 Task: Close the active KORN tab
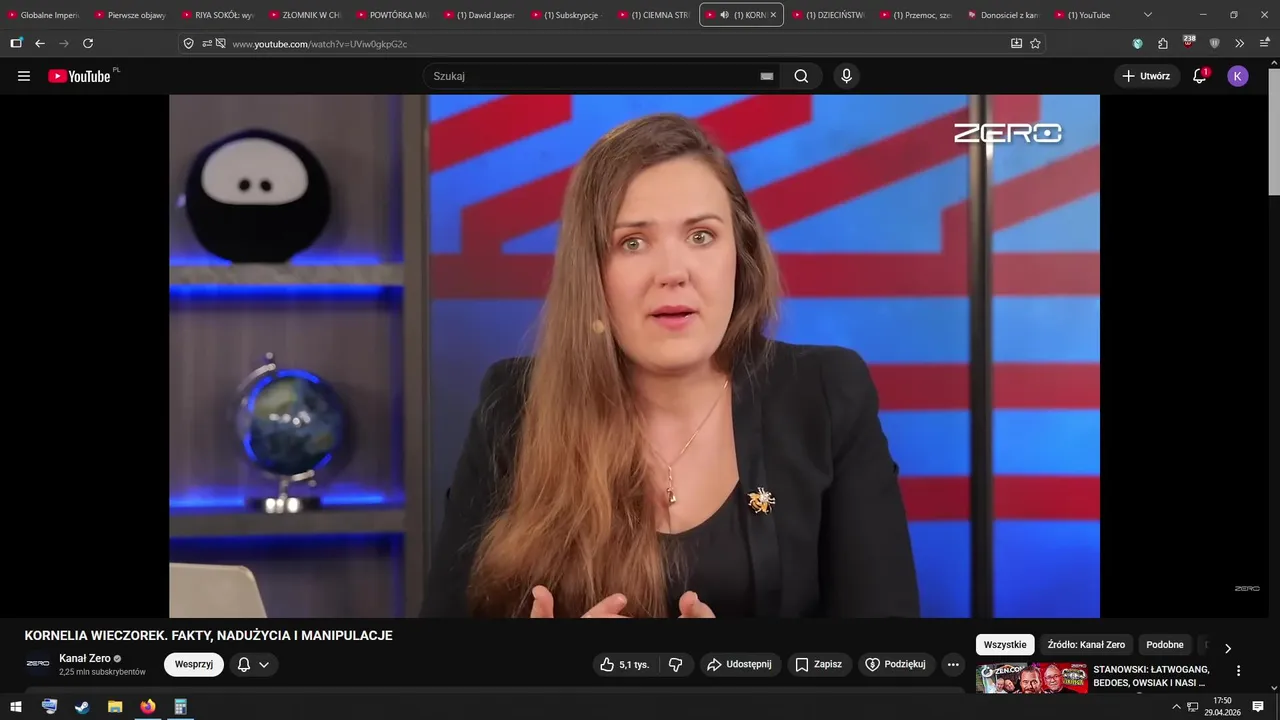point(773,15)
